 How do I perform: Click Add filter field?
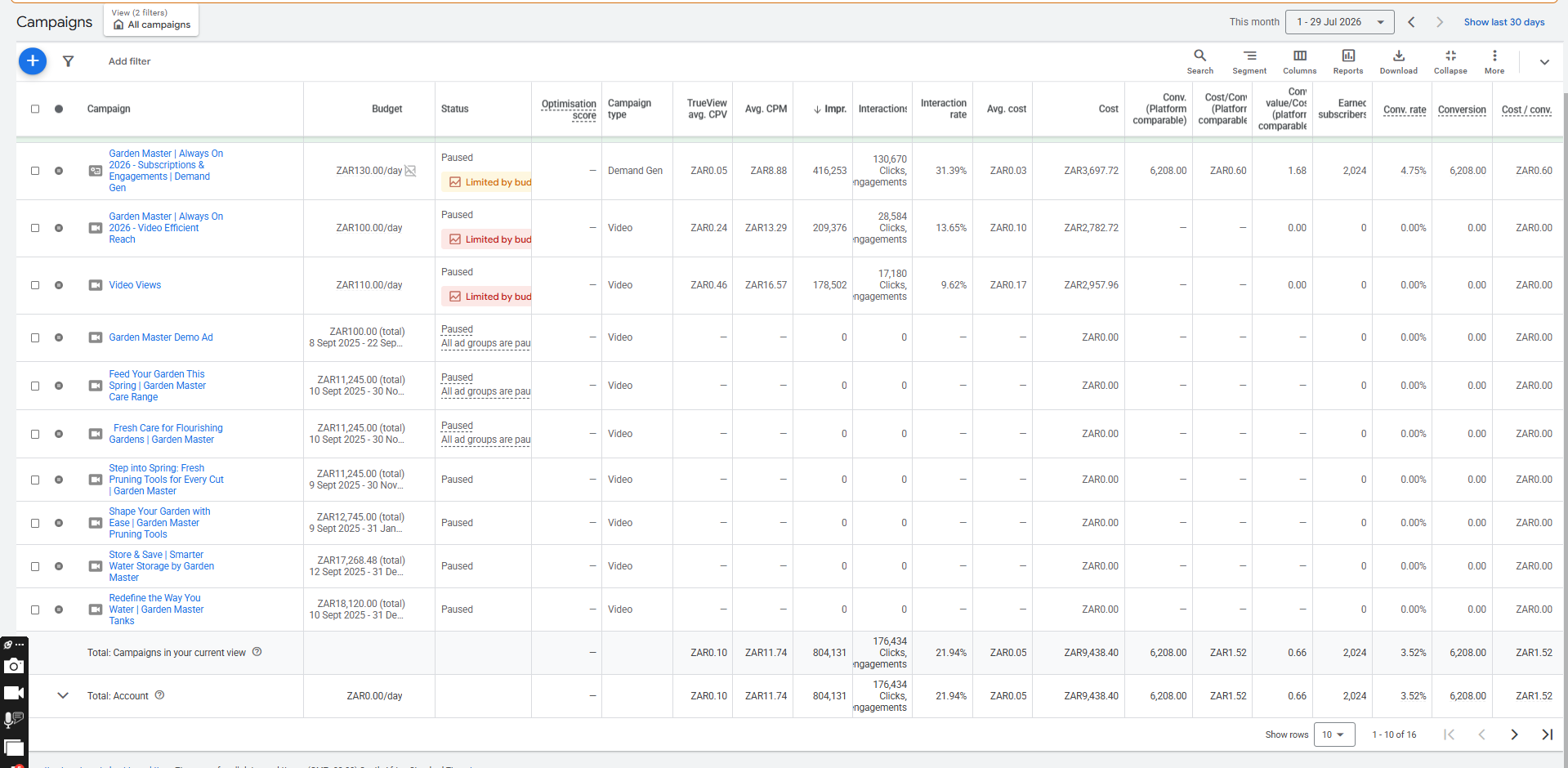(x=129, y=61)
